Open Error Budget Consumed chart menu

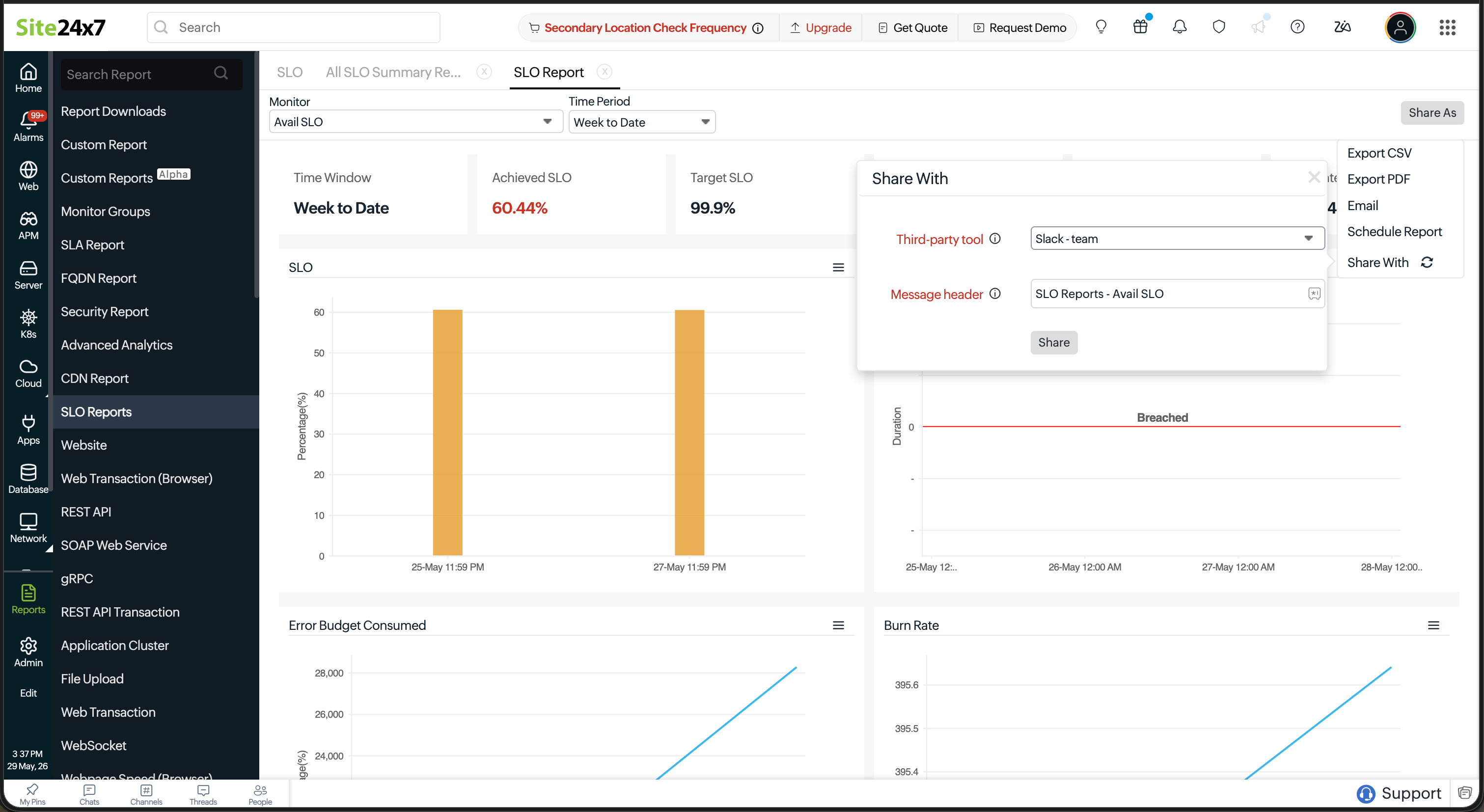838,625
